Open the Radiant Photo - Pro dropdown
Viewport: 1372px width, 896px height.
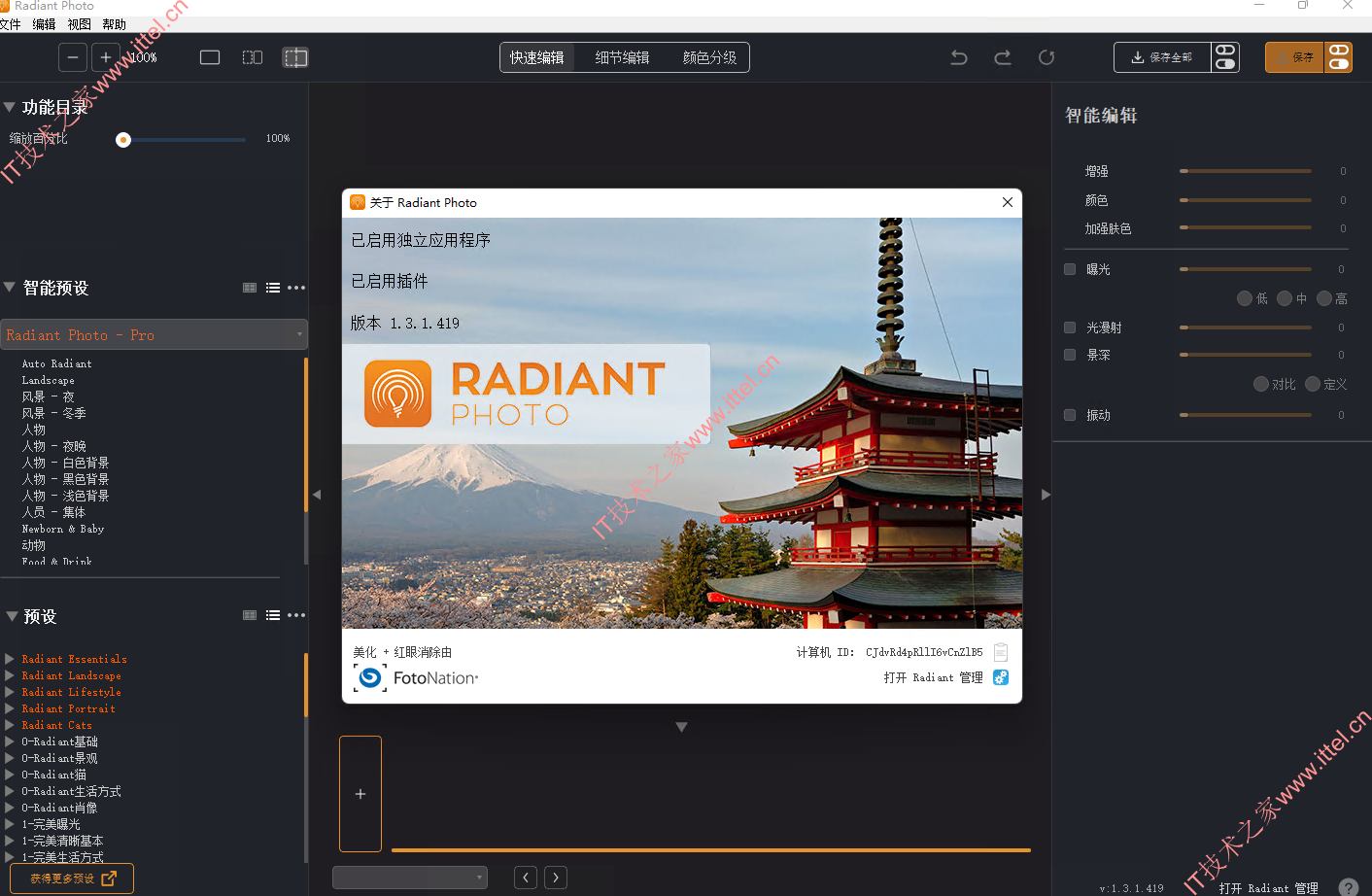(154, 334)
